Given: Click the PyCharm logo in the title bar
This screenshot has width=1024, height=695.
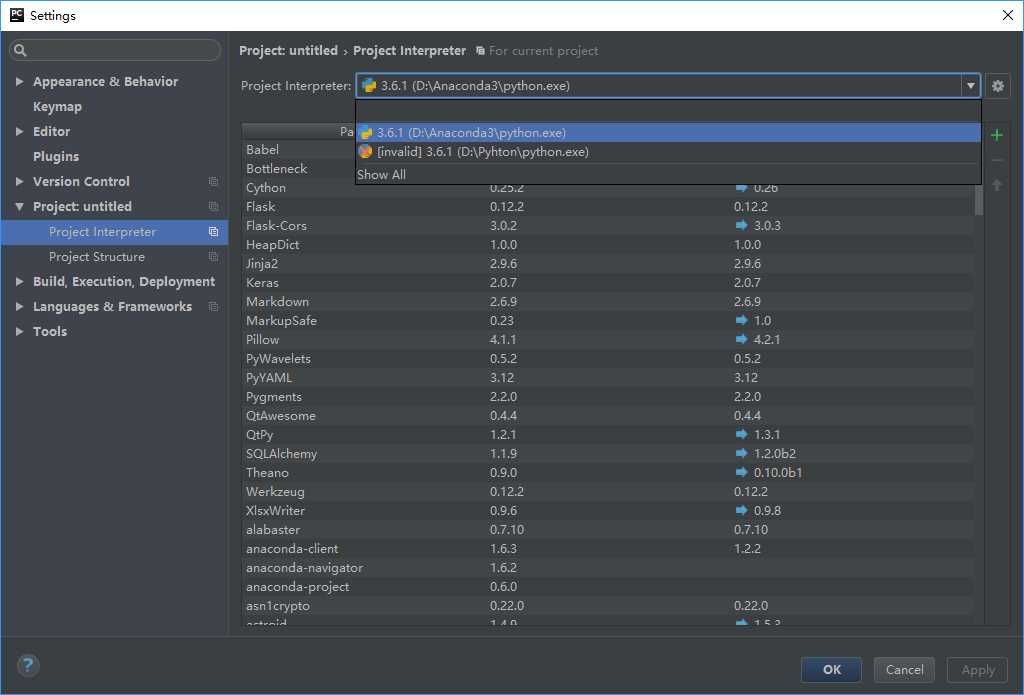Looking at the screenshot, I should tap(16, 15).
